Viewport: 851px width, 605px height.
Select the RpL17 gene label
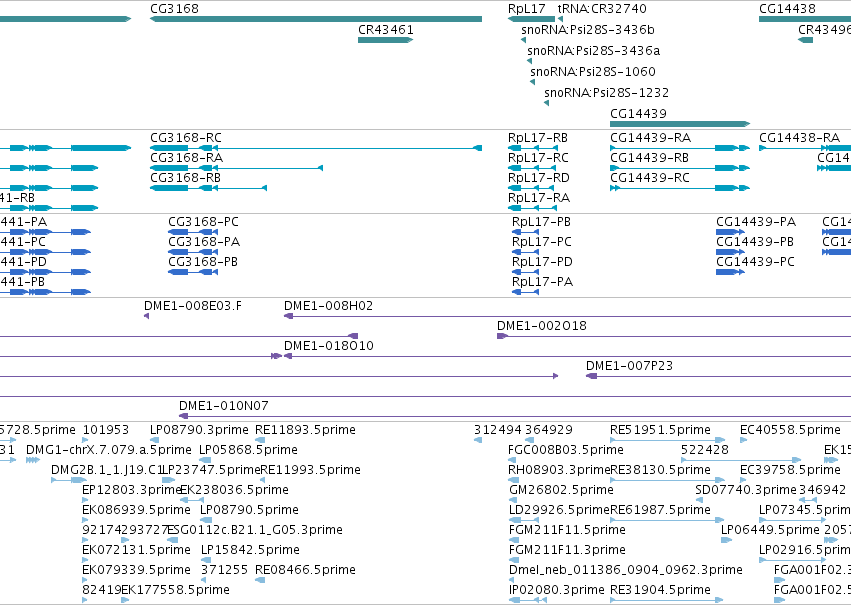tap(526, 9)
